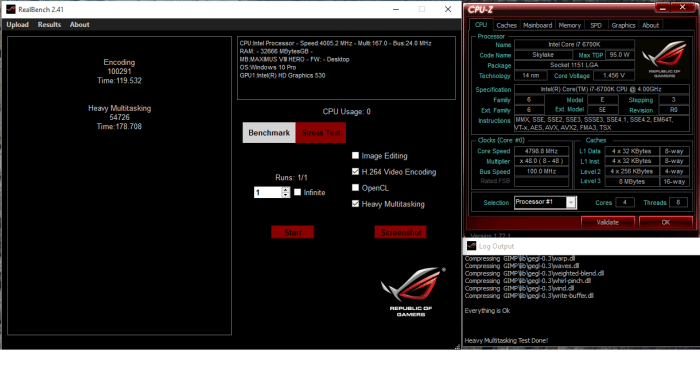Click the Time:119.532 value
The image size is (700, 372).
(119, 81)
